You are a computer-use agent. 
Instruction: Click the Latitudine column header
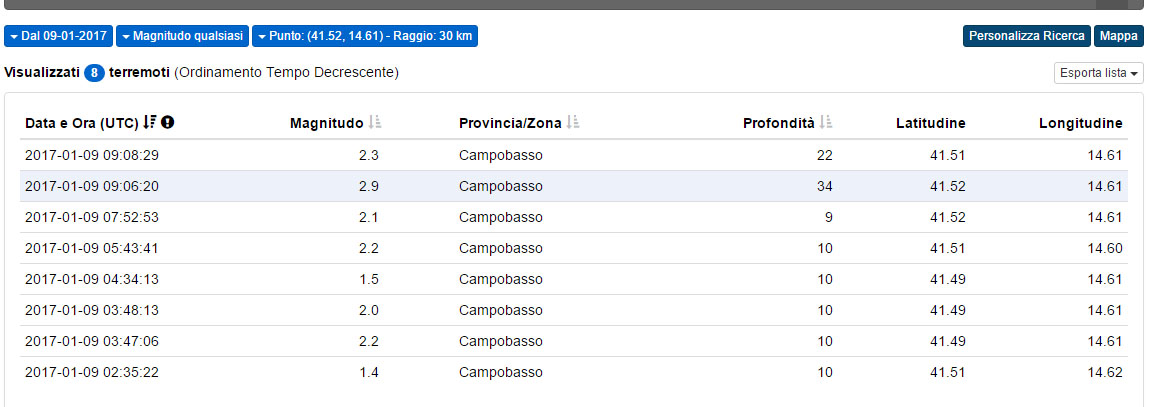tap(929, 123)
